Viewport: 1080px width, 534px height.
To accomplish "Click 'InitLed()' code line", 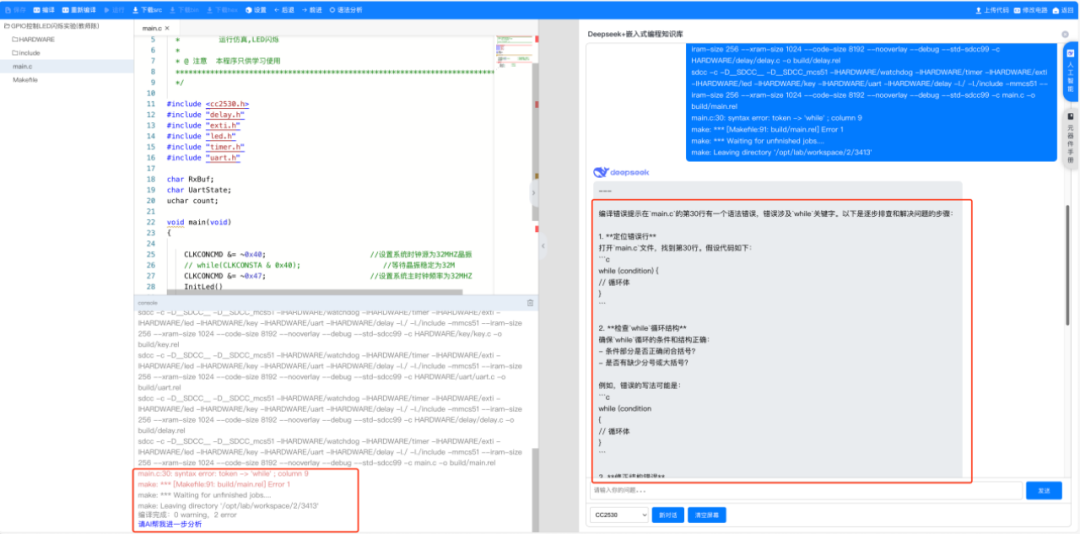I will click(204, 287).
